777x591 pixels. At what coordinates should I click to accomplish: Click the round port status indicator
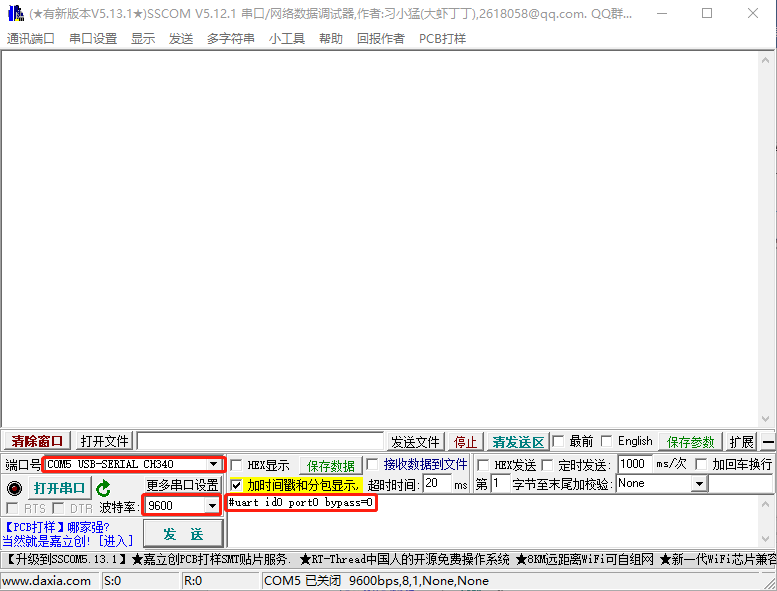click(14, 488)
